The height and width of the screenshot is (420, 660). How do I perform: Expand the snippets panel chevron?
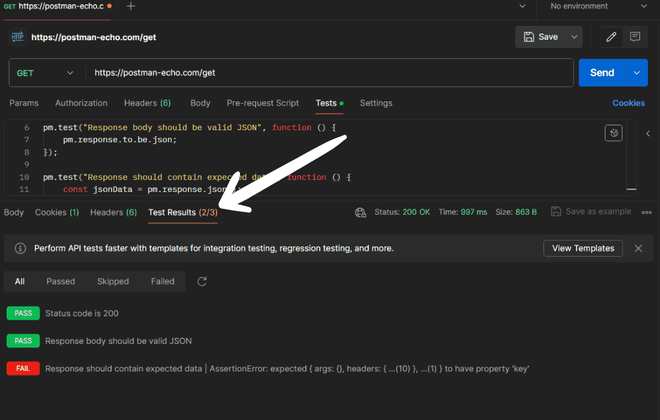coord(648,133)
